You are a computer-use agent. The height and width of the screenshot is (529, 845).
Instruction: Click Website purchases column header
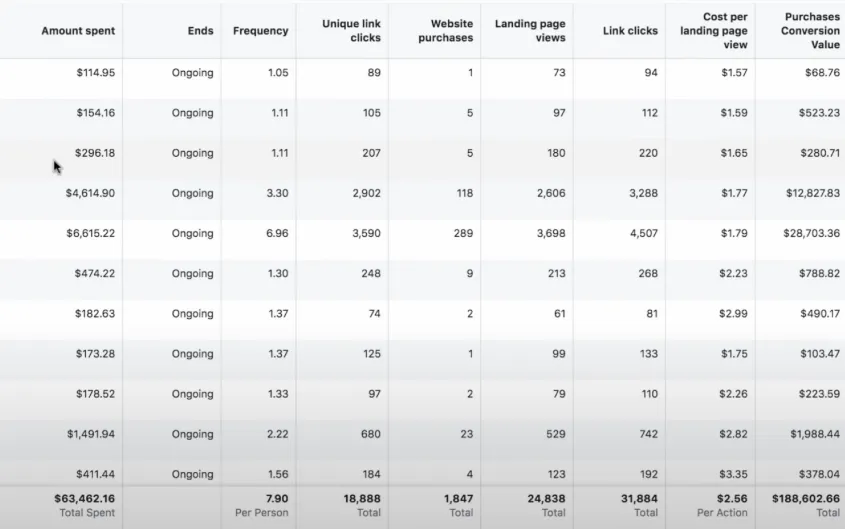tap(446, 31)
